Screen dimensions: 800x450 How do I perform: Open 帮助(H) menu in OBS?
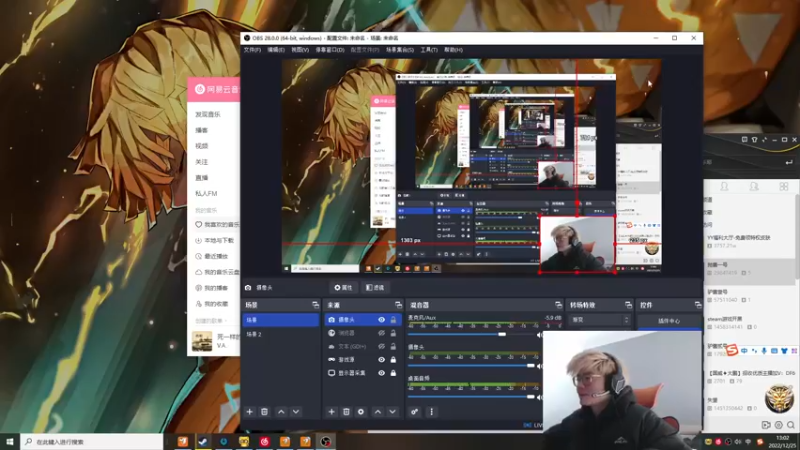click(x=453, y=50)
